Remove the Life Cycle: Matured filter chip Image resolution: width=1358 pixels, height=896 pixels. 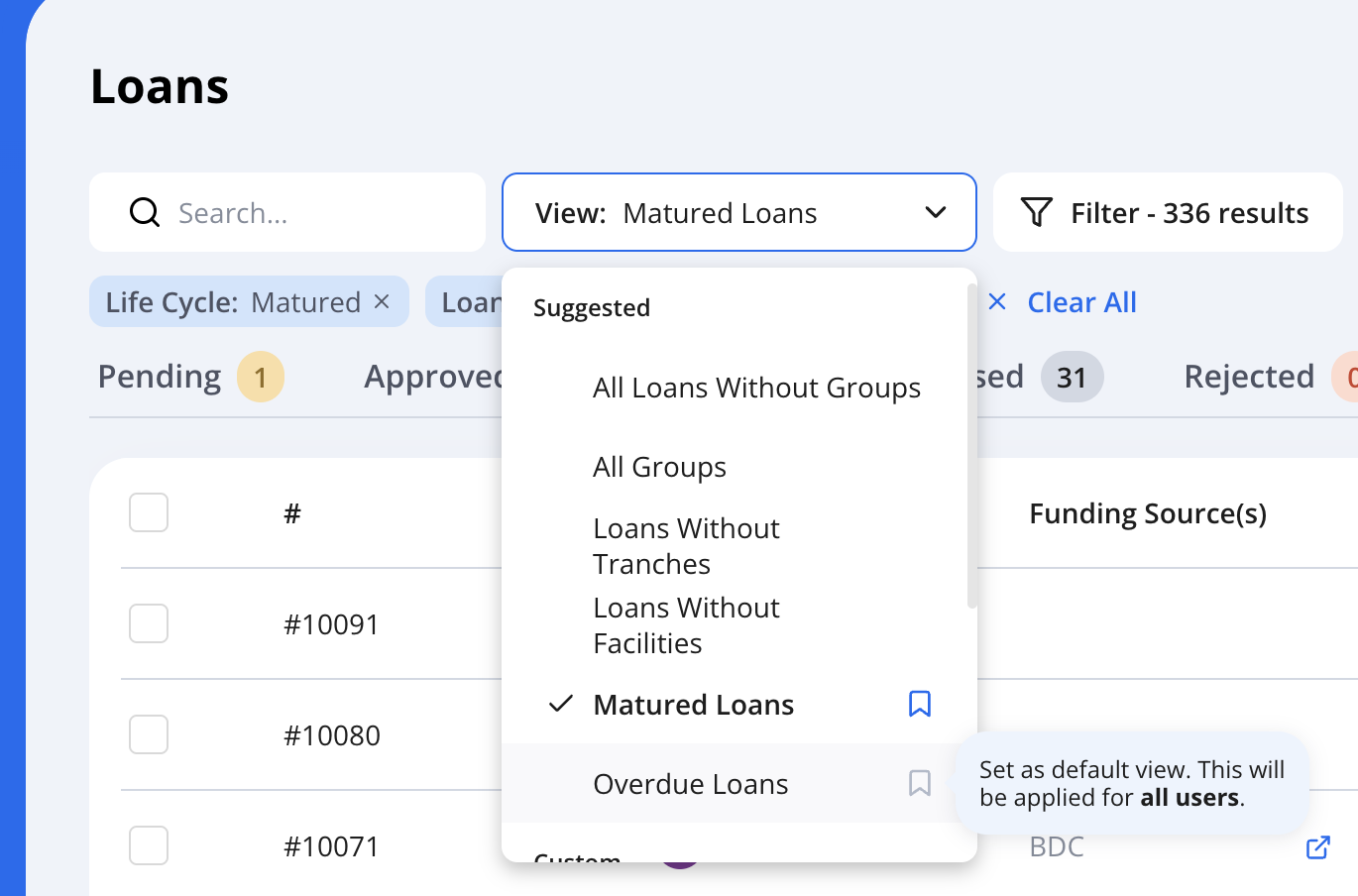click(382, 301)
